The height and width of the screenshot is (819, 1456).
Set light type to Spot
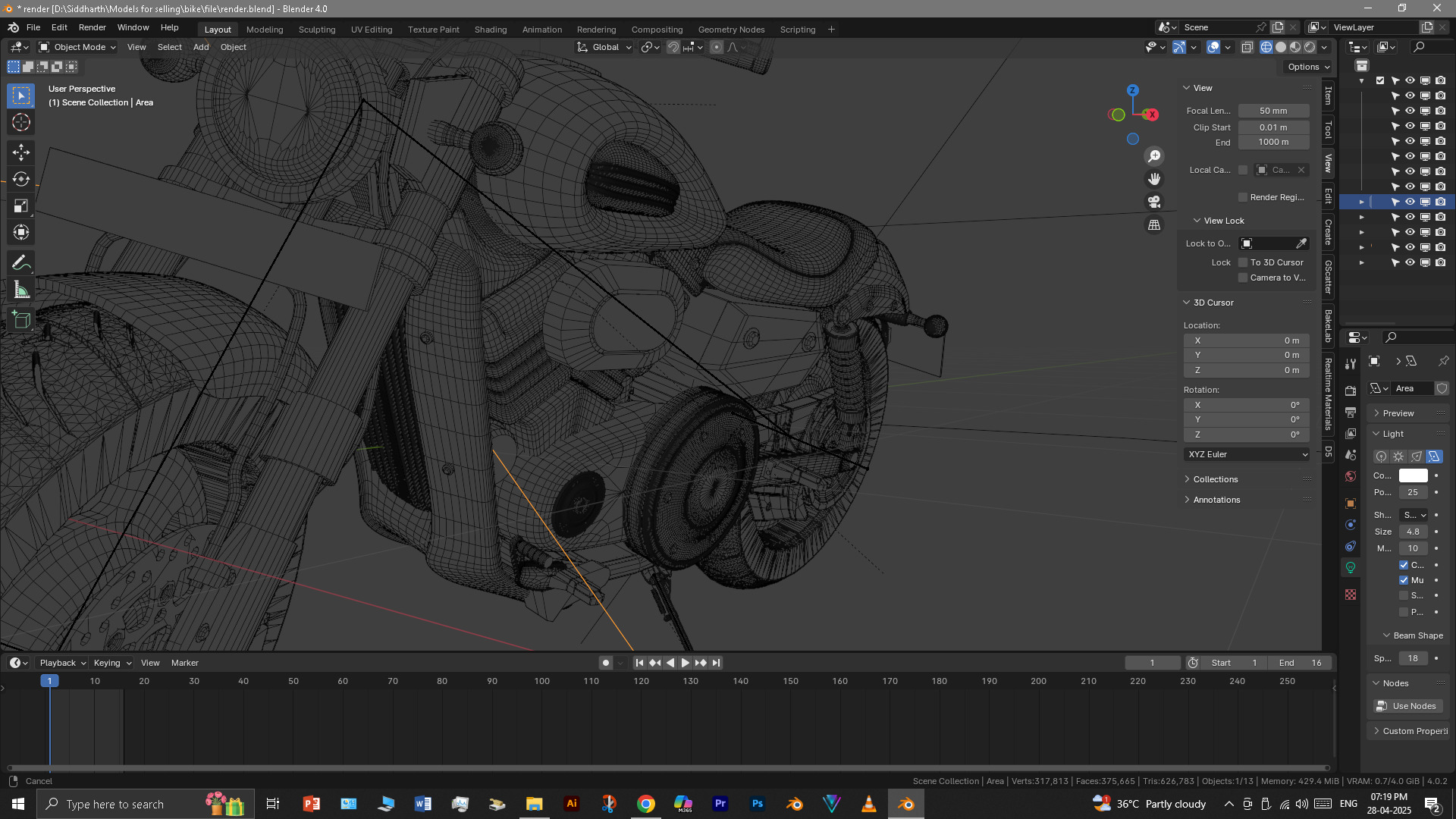point(1416,457)
